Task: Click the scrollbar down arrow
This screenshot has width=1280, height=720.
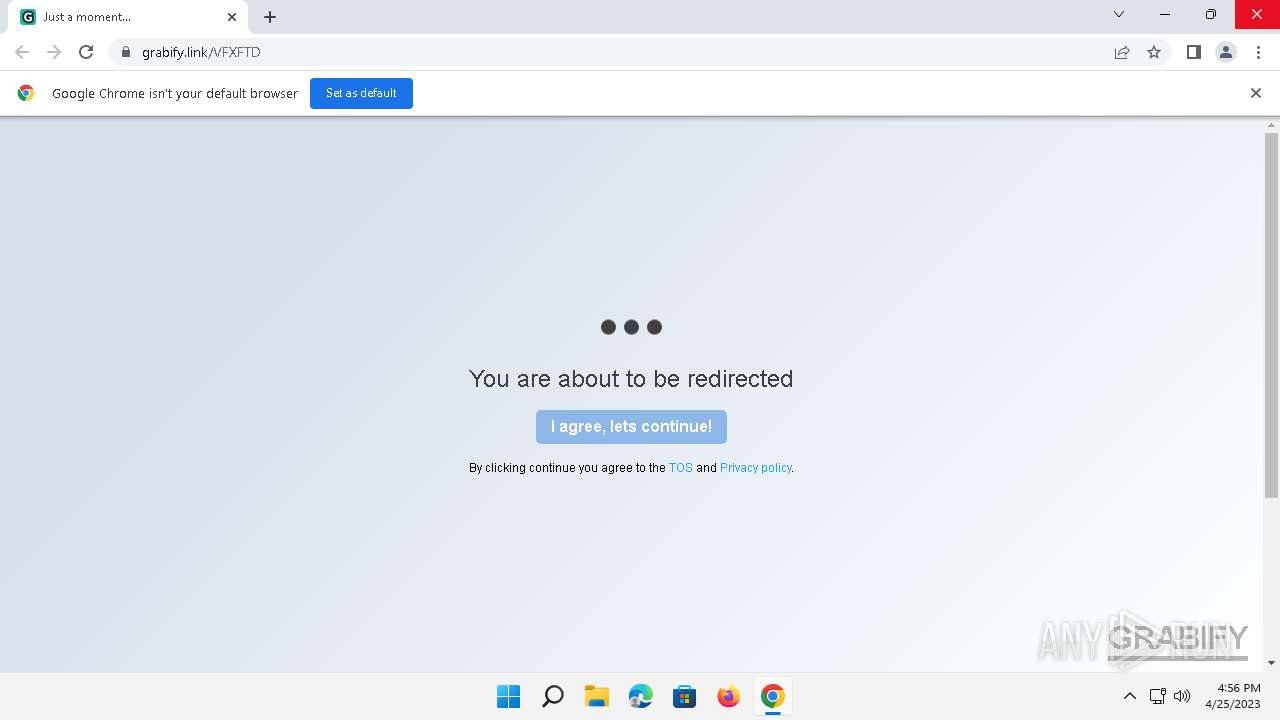Action: (1271, 662)
